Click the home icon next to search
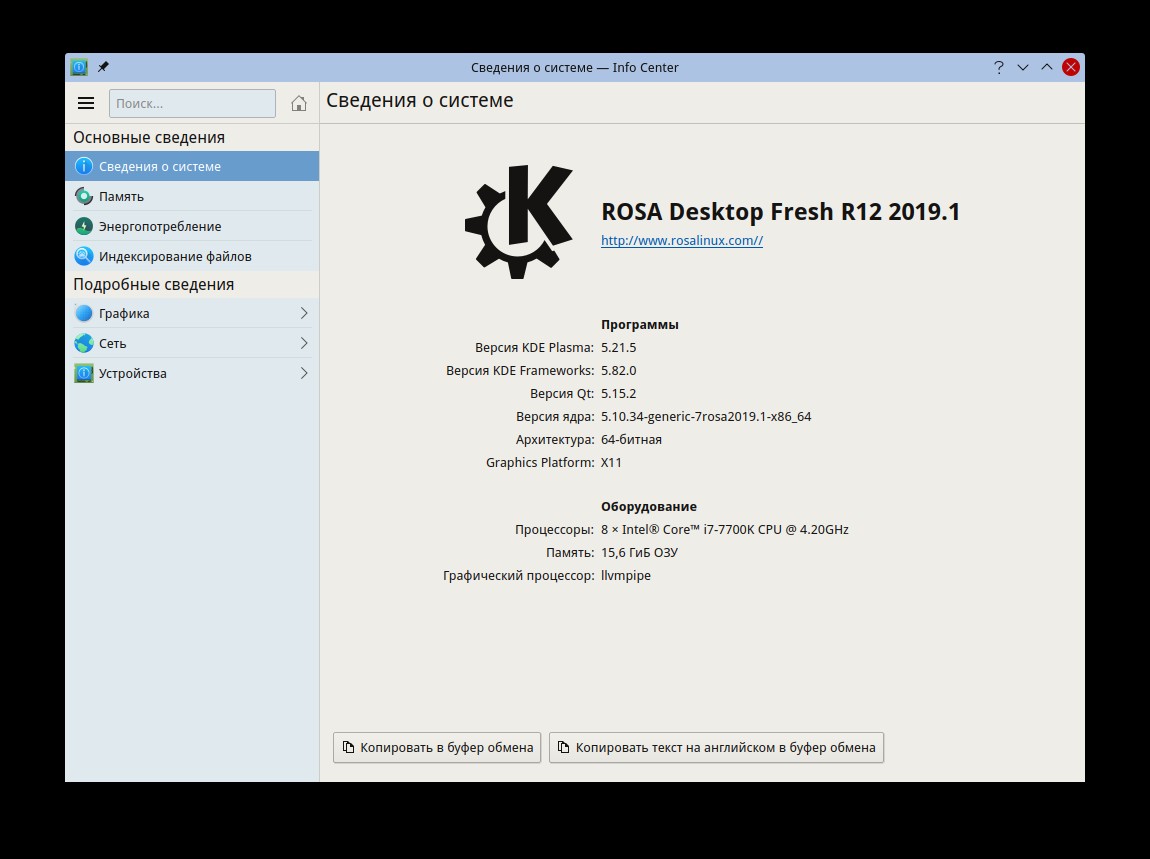The height and width of the screenshot is (859, 1150). point(298,103)
